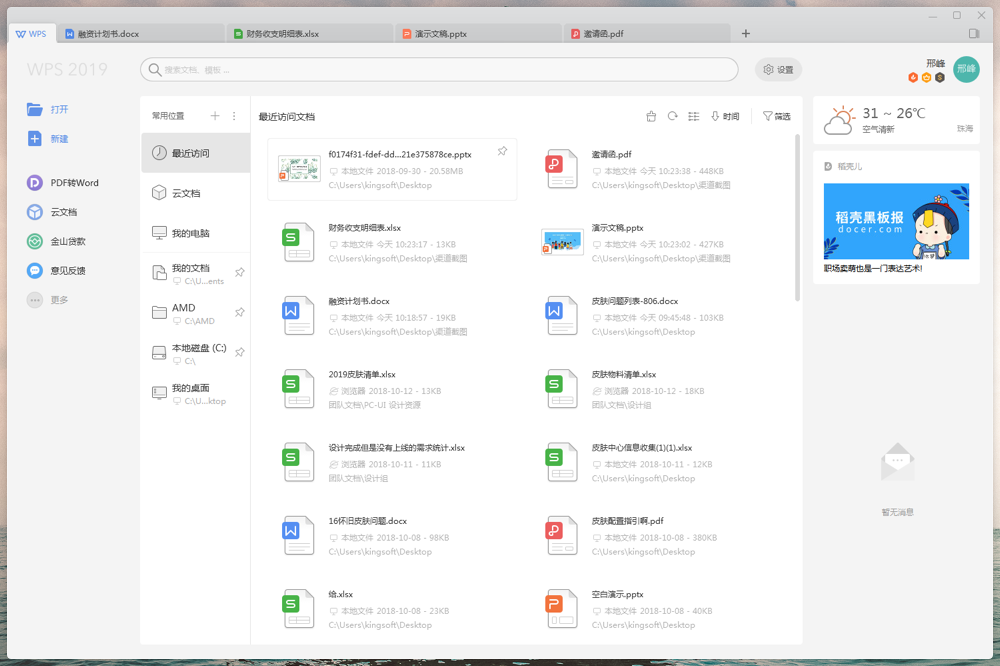Select 最近访问 location
Viewport: 1000px width, 666px height.
[196, 153]
